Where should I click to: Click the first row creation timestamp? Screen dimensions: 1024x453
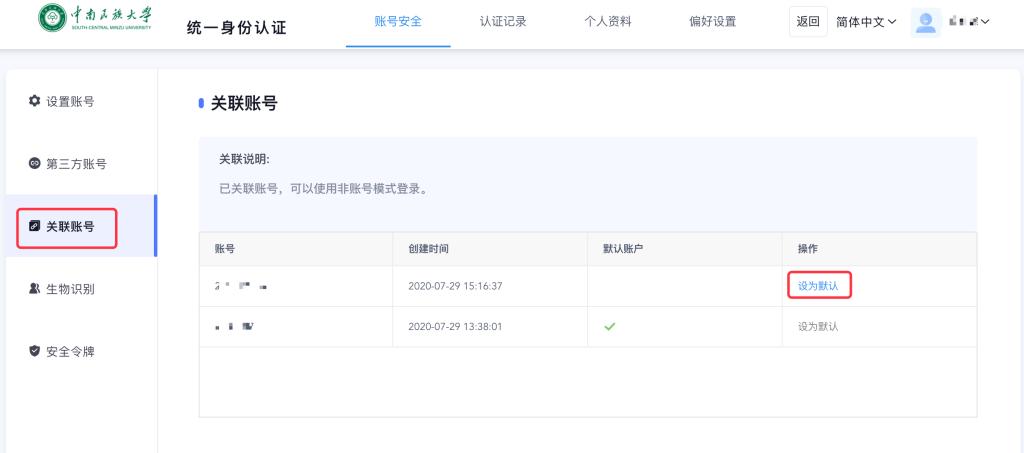[x=455, y=286]
